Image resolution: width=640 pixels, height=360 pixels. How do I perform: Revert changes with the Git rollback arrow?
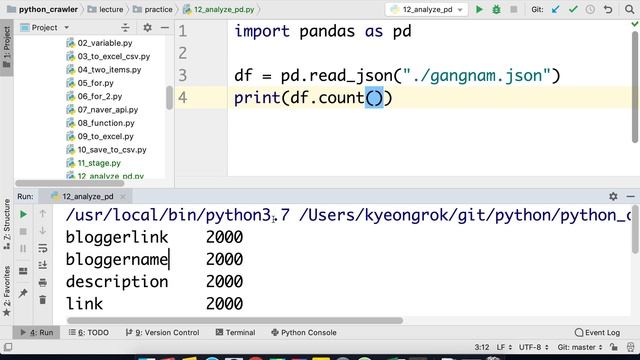pos(608,9)
